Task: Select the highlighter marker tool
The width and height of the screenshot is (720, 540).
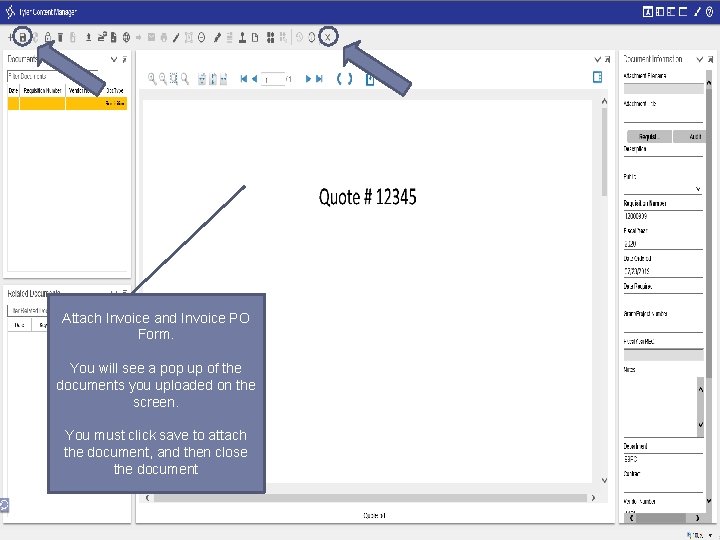Action: (x=217, y=38)
